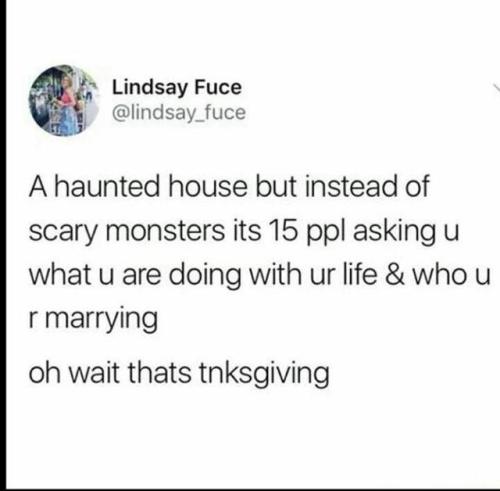
Task: Select the line starting 'scary monsters its 15'
Action: [x=244, y=232]
